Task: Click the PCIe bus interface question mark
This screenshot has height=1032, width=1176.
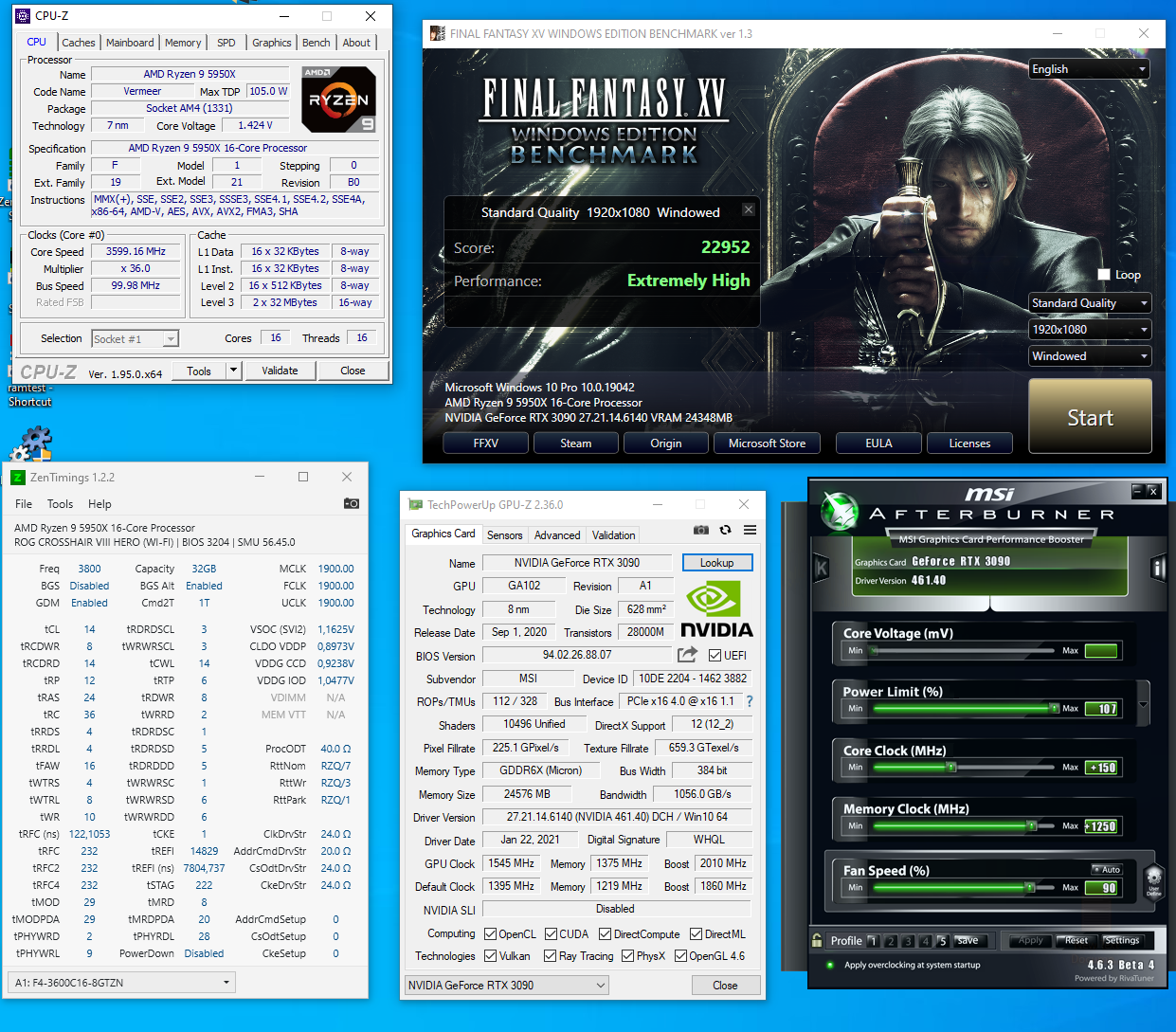Action: pyautogui.click(x=750, y=701)
